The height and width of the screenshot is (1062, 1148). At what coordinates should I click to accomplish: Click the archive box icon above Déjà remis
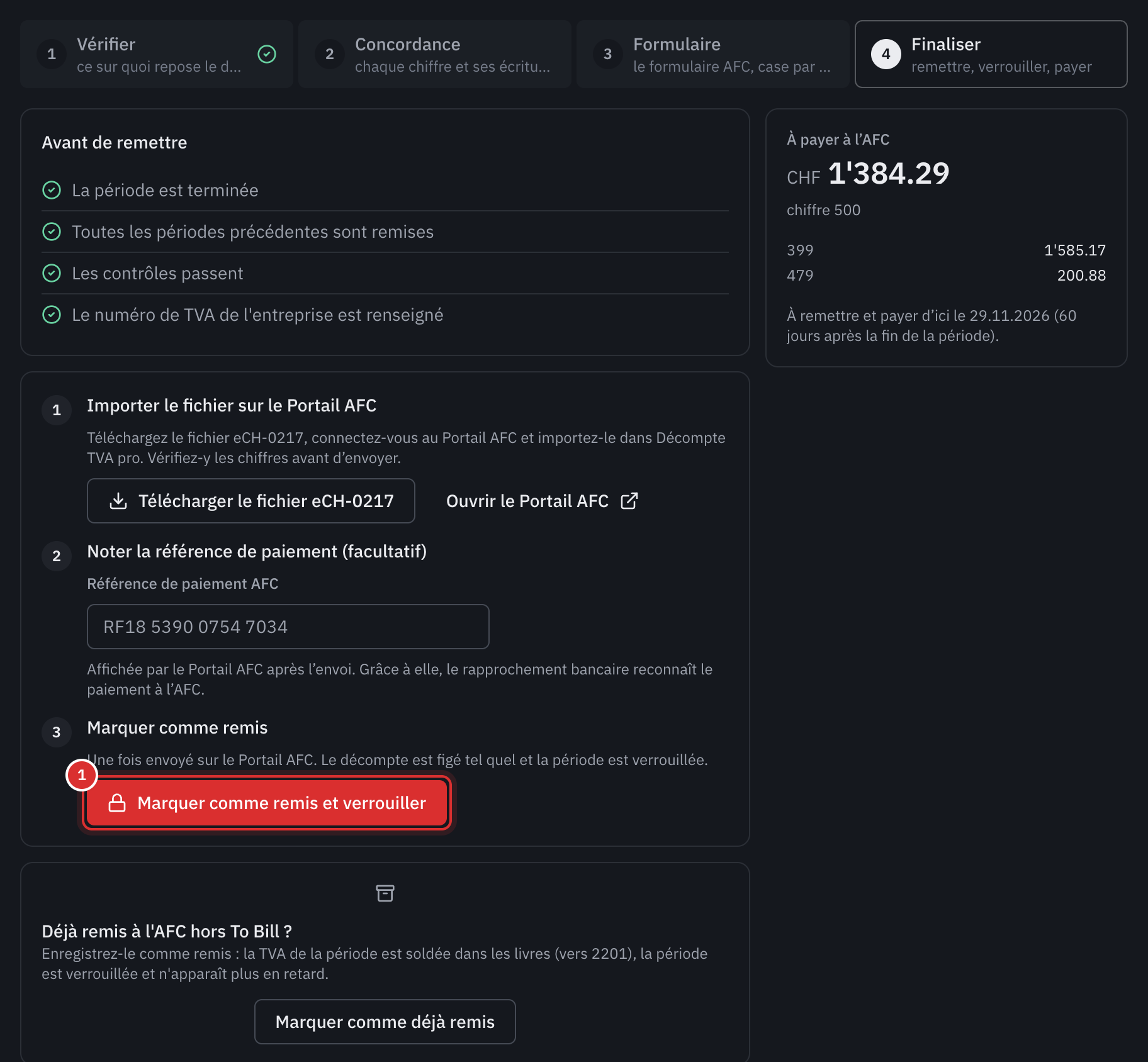coord(385,893)
